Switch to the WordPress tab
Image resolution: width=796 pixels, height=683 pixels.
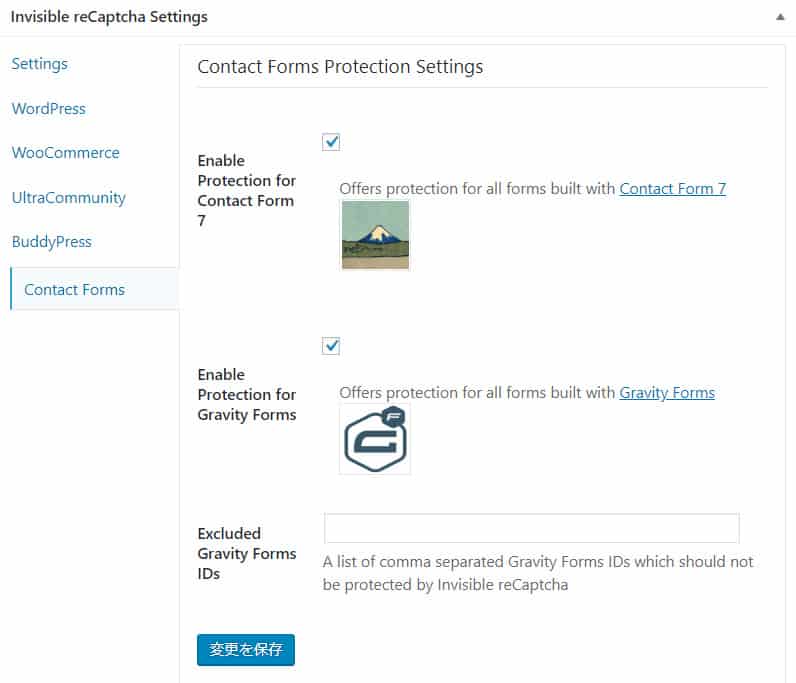click(x=49, y=108)
